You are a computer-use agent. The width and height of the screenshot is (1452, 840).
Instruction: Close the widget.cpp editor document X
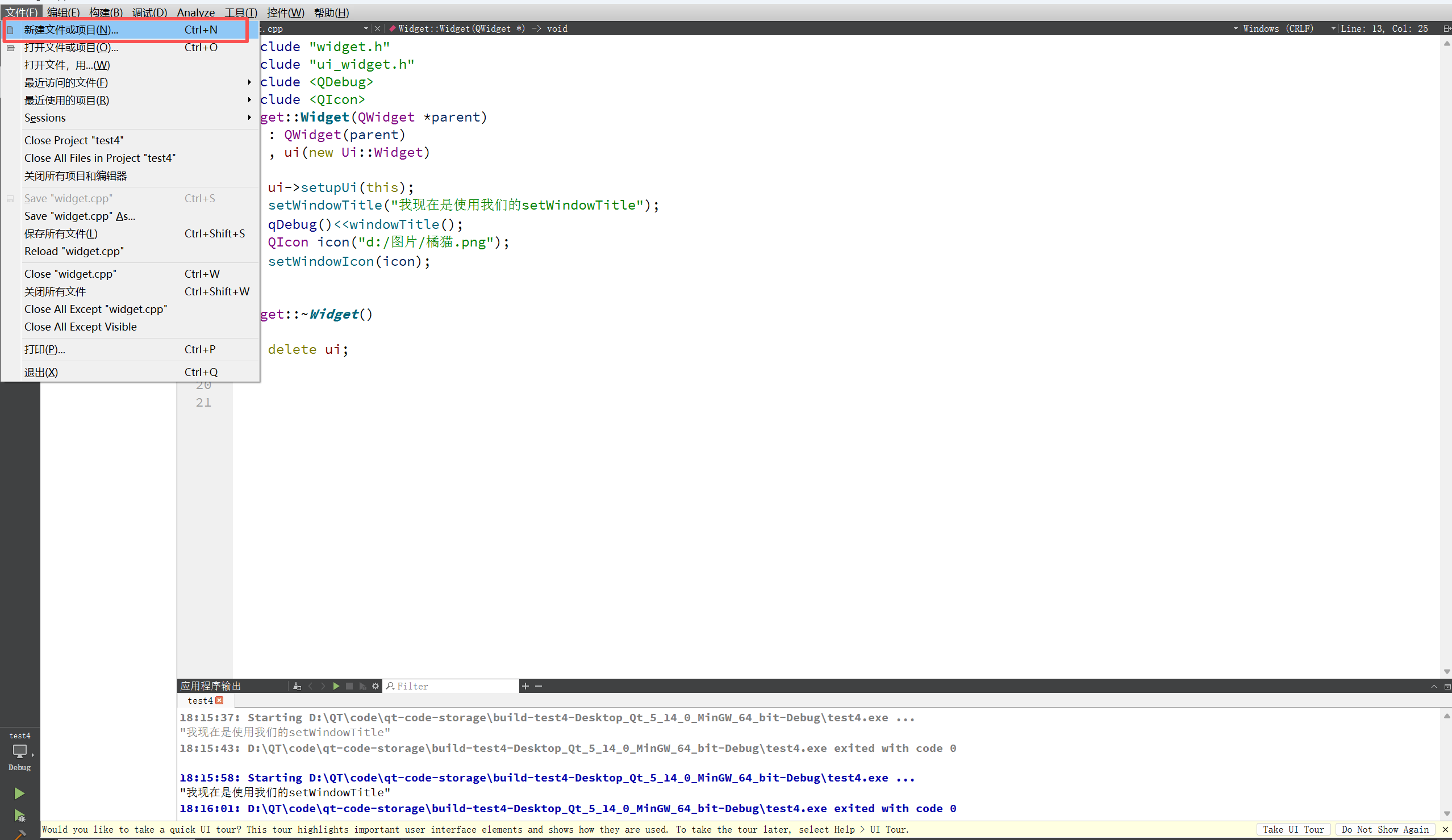coord(377,28)
